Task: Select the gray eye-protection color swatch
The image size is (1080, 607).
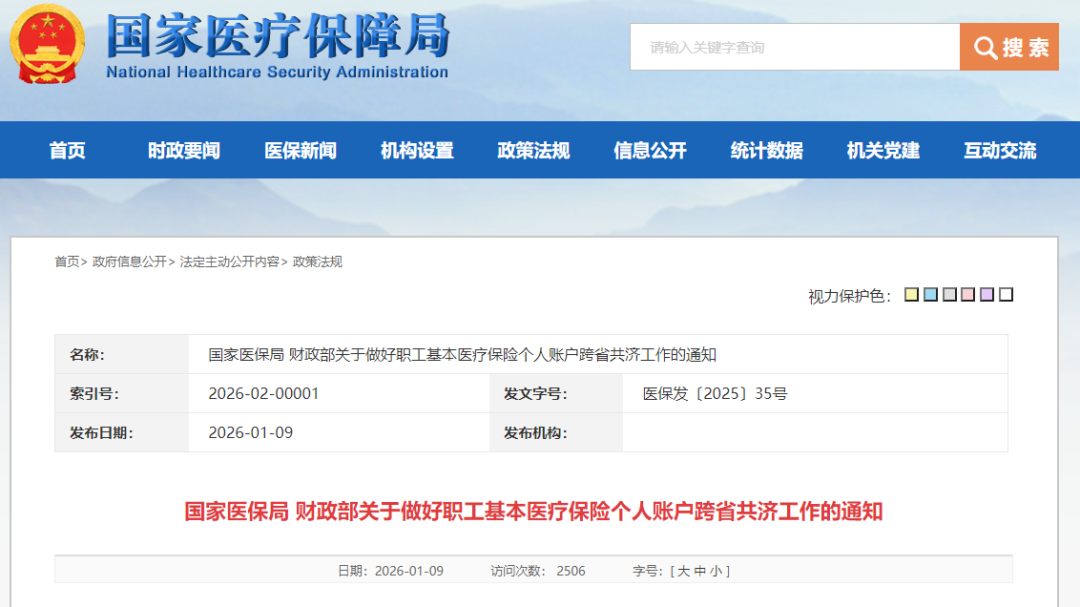Action: [949, 295]
